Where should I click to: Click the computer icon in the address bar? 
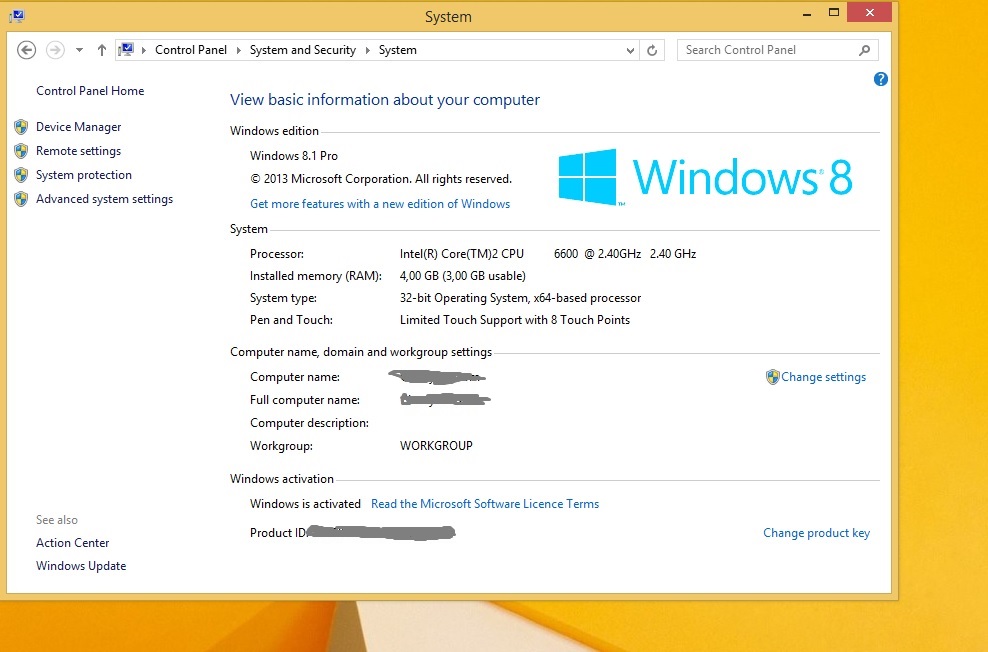[127, 49]
